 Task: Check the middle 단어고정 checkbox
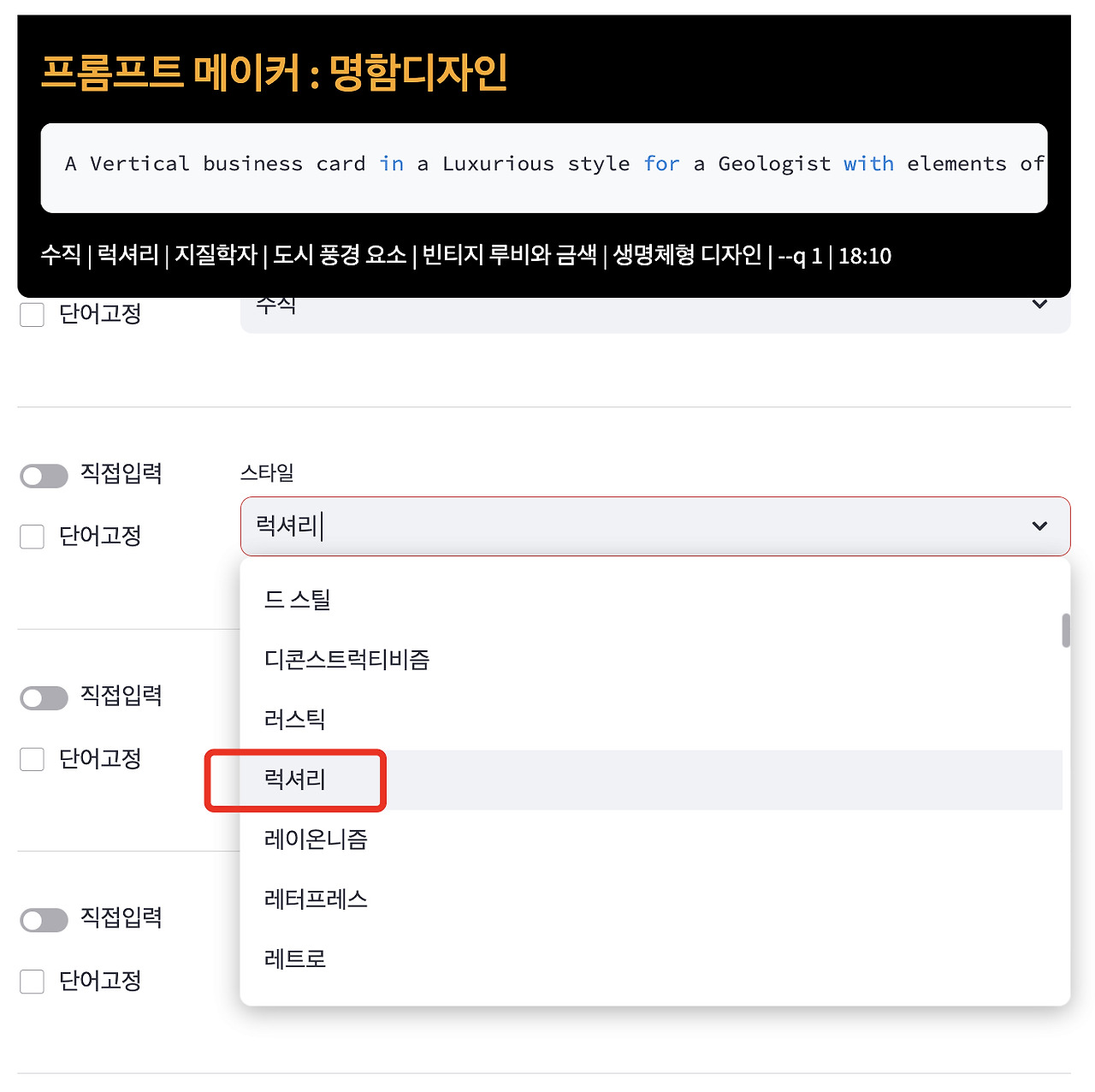pos(32,759)
